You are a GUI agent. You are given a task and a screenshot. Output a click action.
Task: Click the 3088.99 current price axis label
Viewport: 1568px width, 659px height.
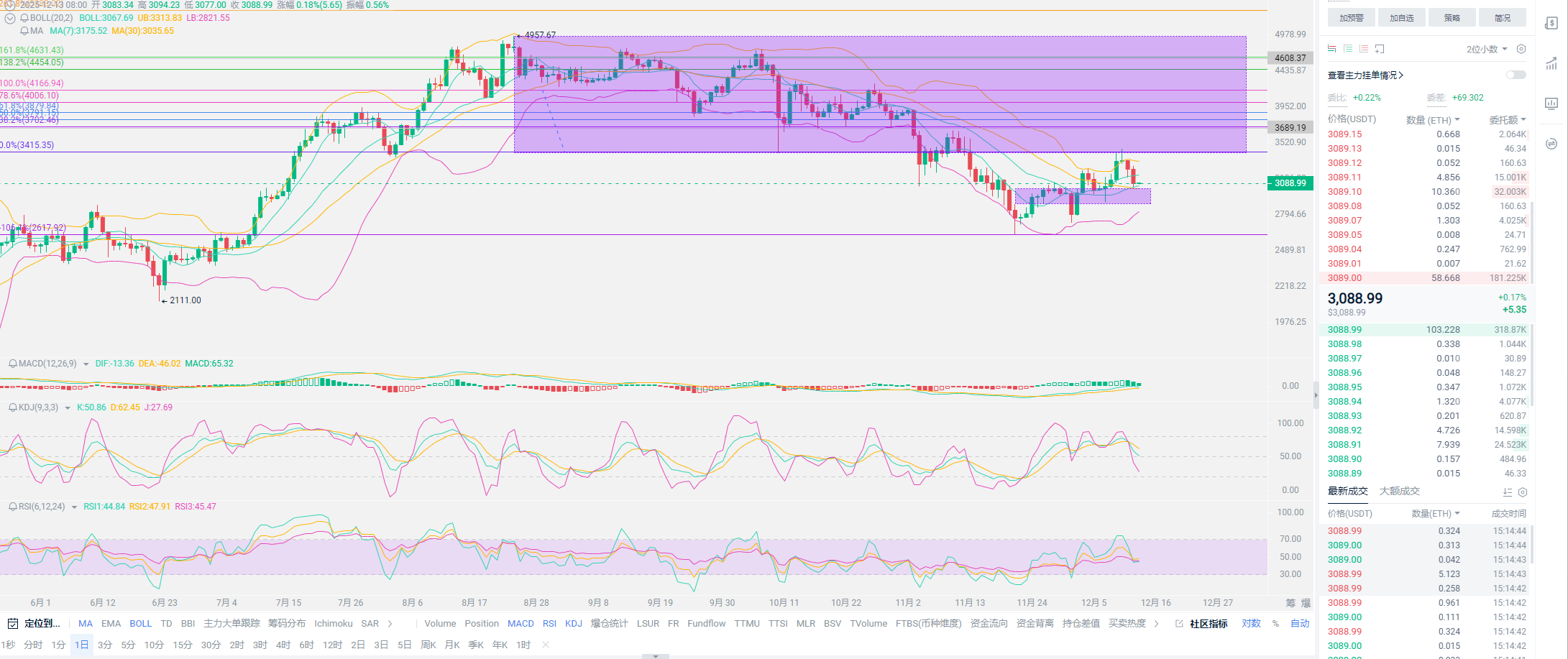coord(1290,183)
